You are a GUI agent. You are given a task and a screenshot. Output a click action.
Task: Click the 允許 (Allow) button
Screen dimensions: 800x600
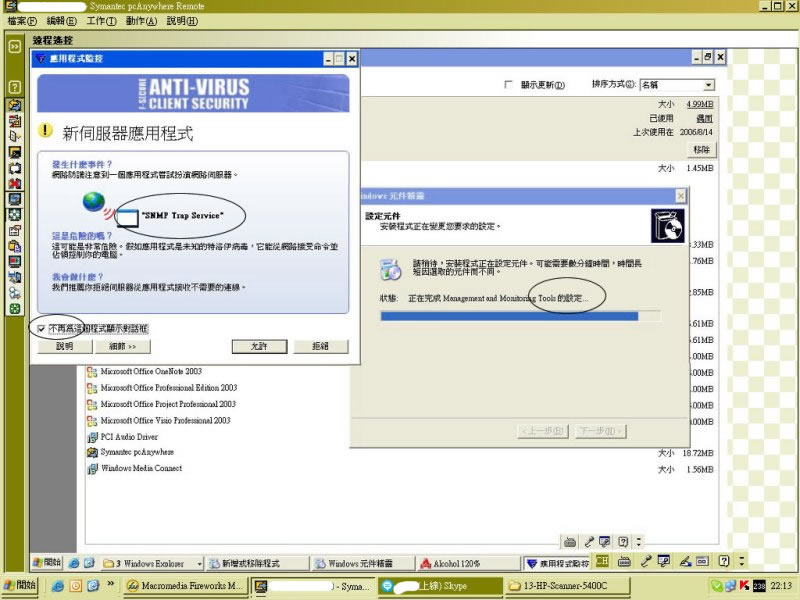point(260,346)
